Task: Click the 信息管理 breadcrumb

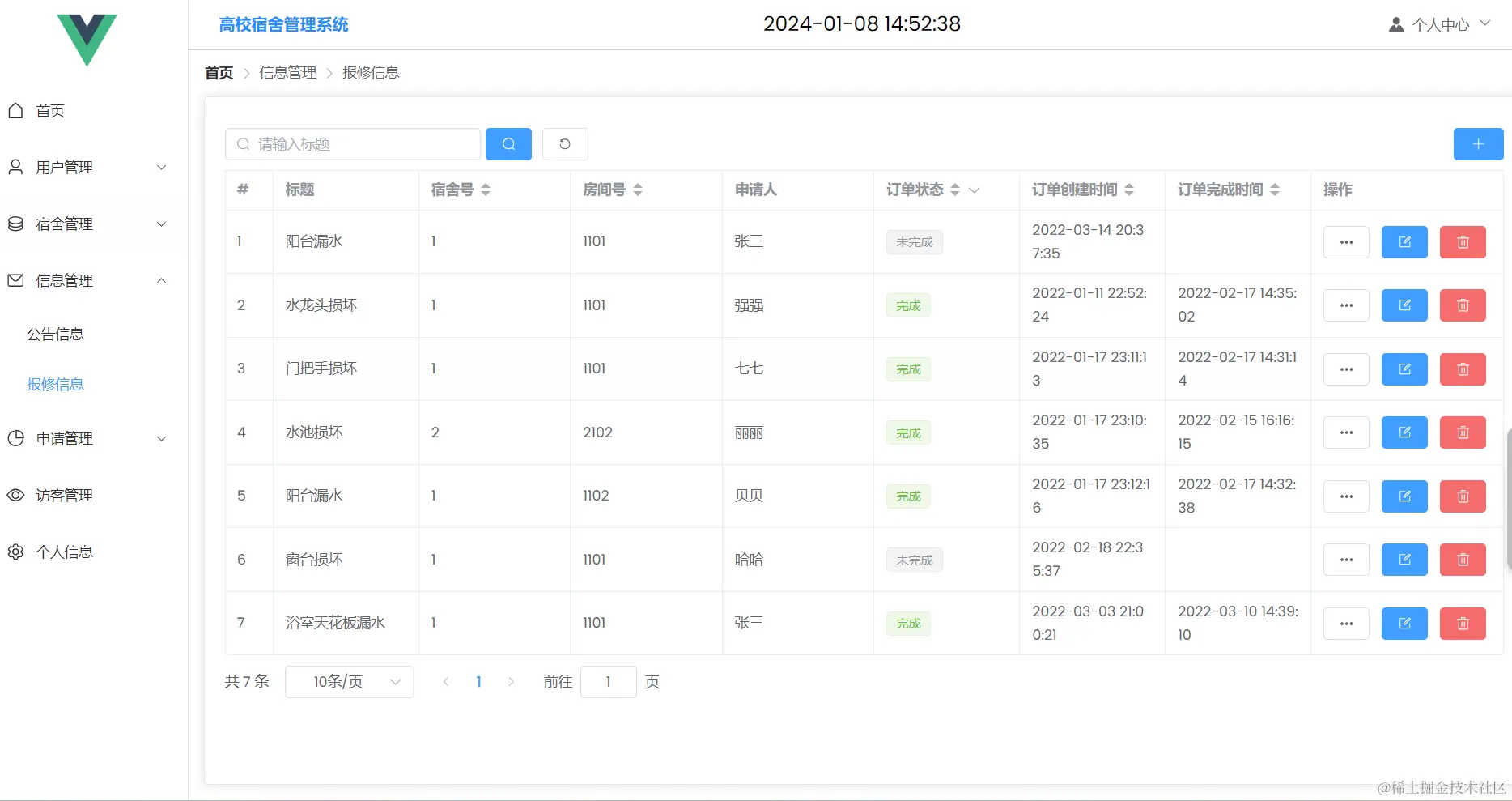Action: pyautogui.click(x=288, y=73)
